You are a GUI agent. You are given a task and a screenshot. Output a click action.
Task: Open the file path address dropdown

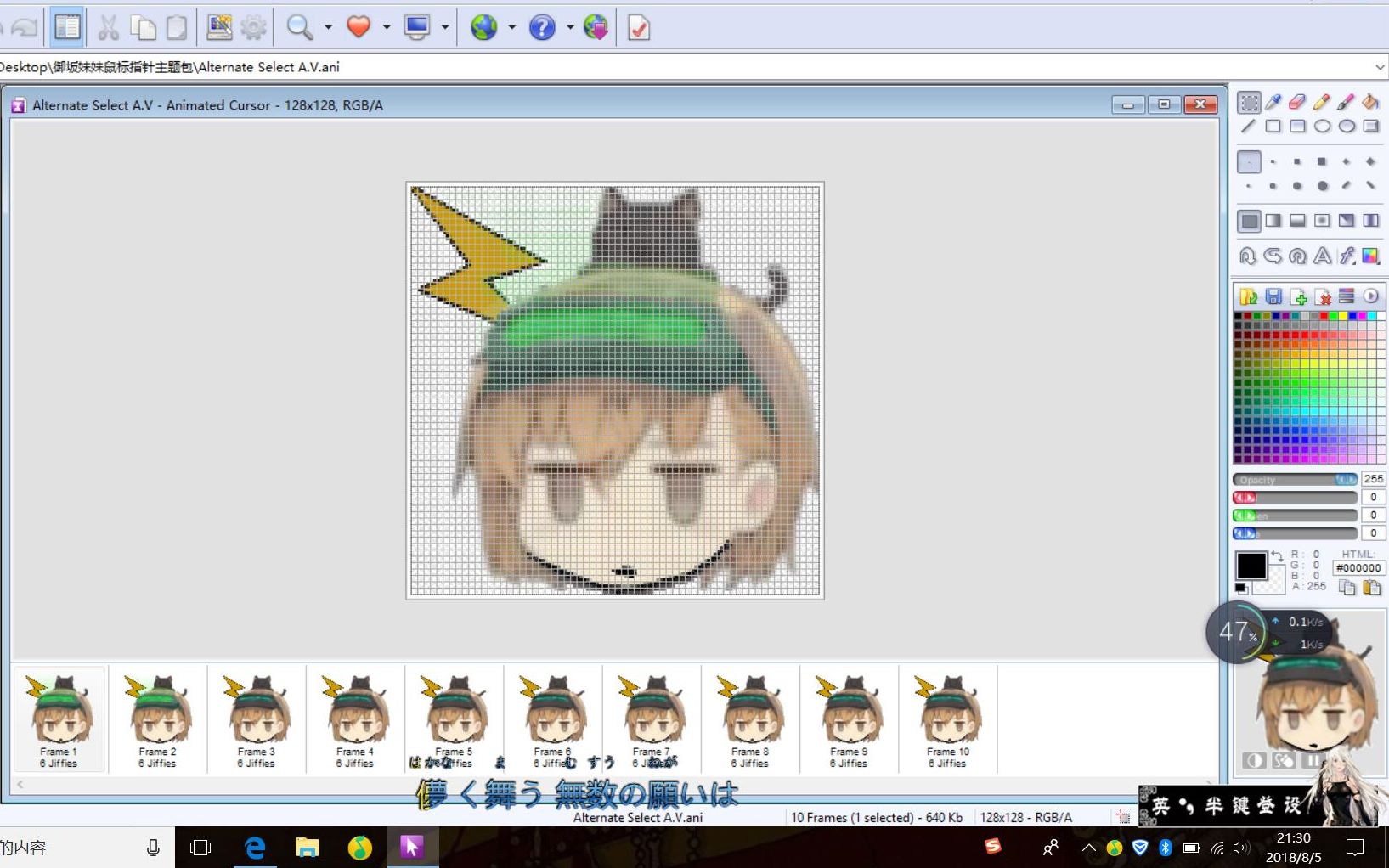pos(1379,67)
